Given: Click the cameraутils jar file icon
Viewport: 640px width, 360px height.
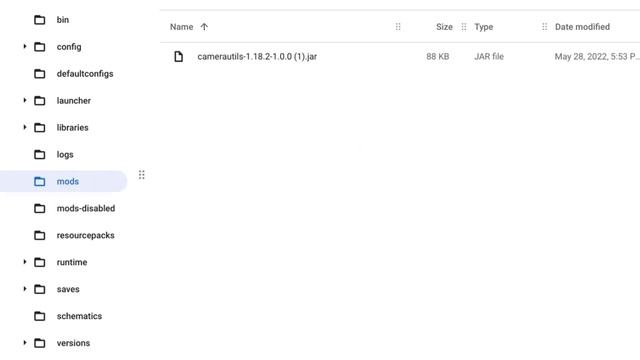Looking at the screenshot, I should [x=178, y=56].
